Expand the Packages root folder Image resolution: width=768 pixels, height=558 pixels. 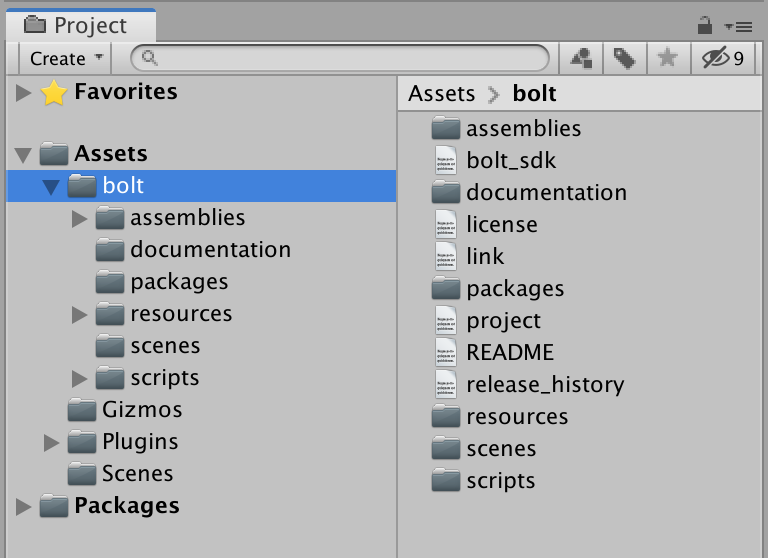coord(23,507)
